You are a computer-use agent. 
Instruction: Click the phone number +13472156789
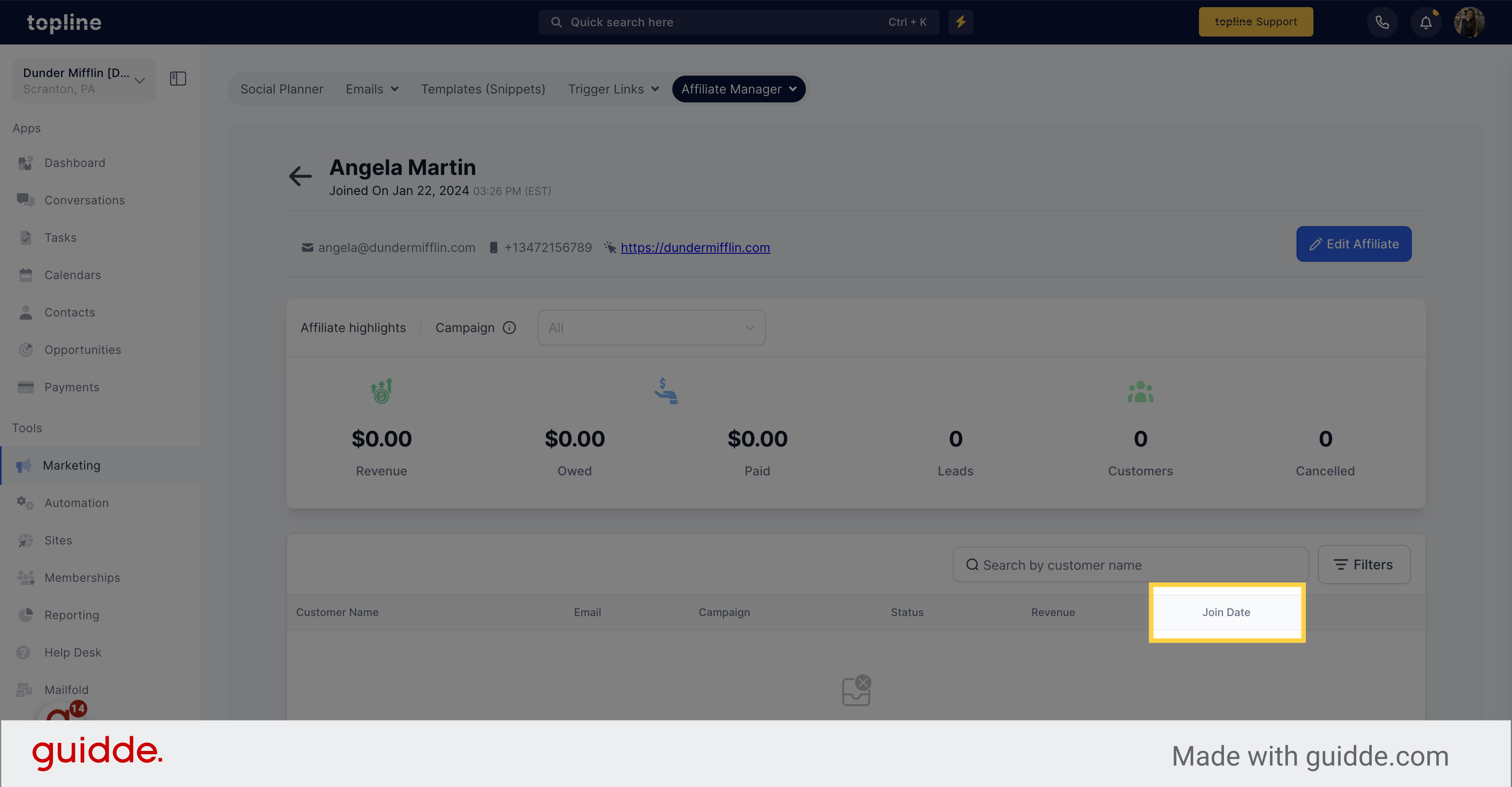(x=548, y=247)
